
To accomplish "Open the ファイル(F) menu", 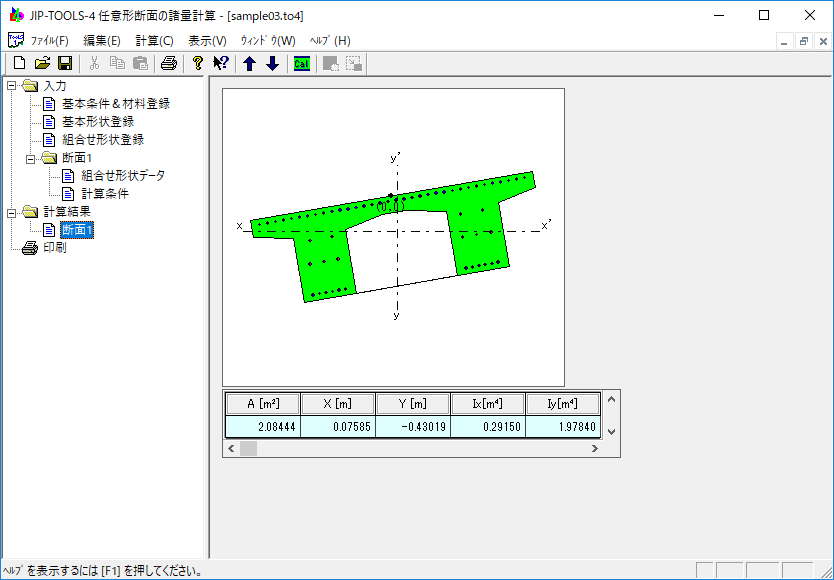I will pos(49,41).
